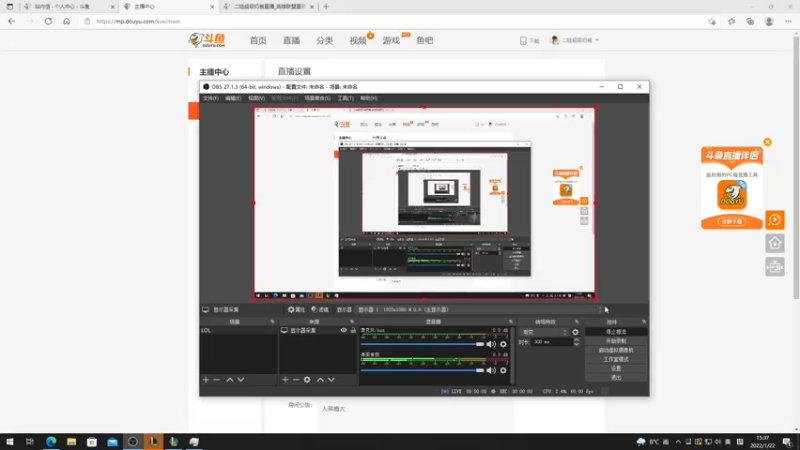Image resolution: width=800 pixels, height=450 pixels.
Task: Click the Douyu logo on website
Action: 207,40
